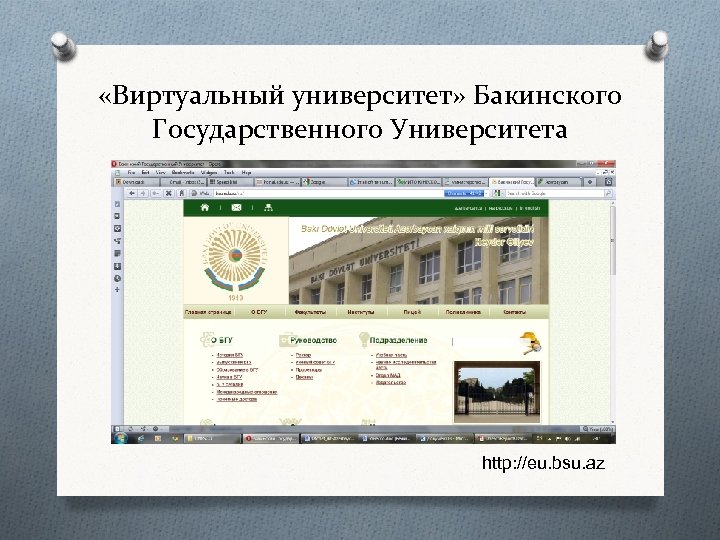This screenshot has height=540, width=720.
Task: Open the zoom View (100%) dropdown
Action: 598,429
